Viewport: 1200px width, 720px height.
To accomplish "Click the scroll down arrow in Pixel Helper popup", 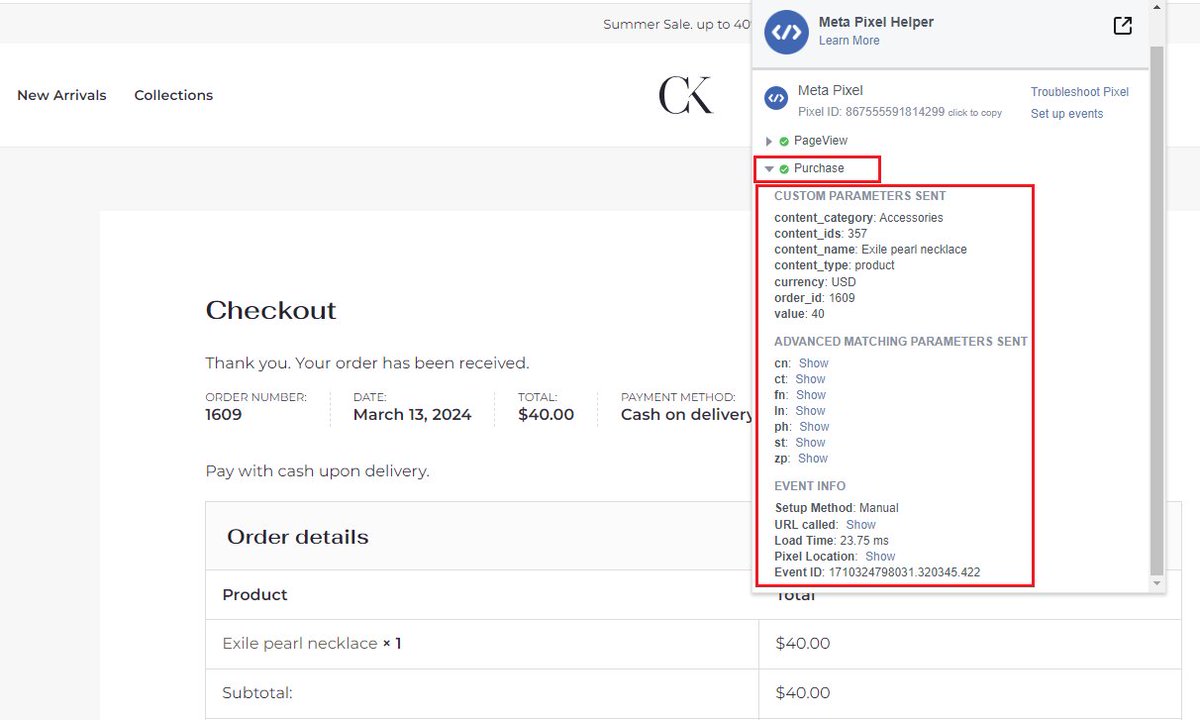I will 1157,583.
